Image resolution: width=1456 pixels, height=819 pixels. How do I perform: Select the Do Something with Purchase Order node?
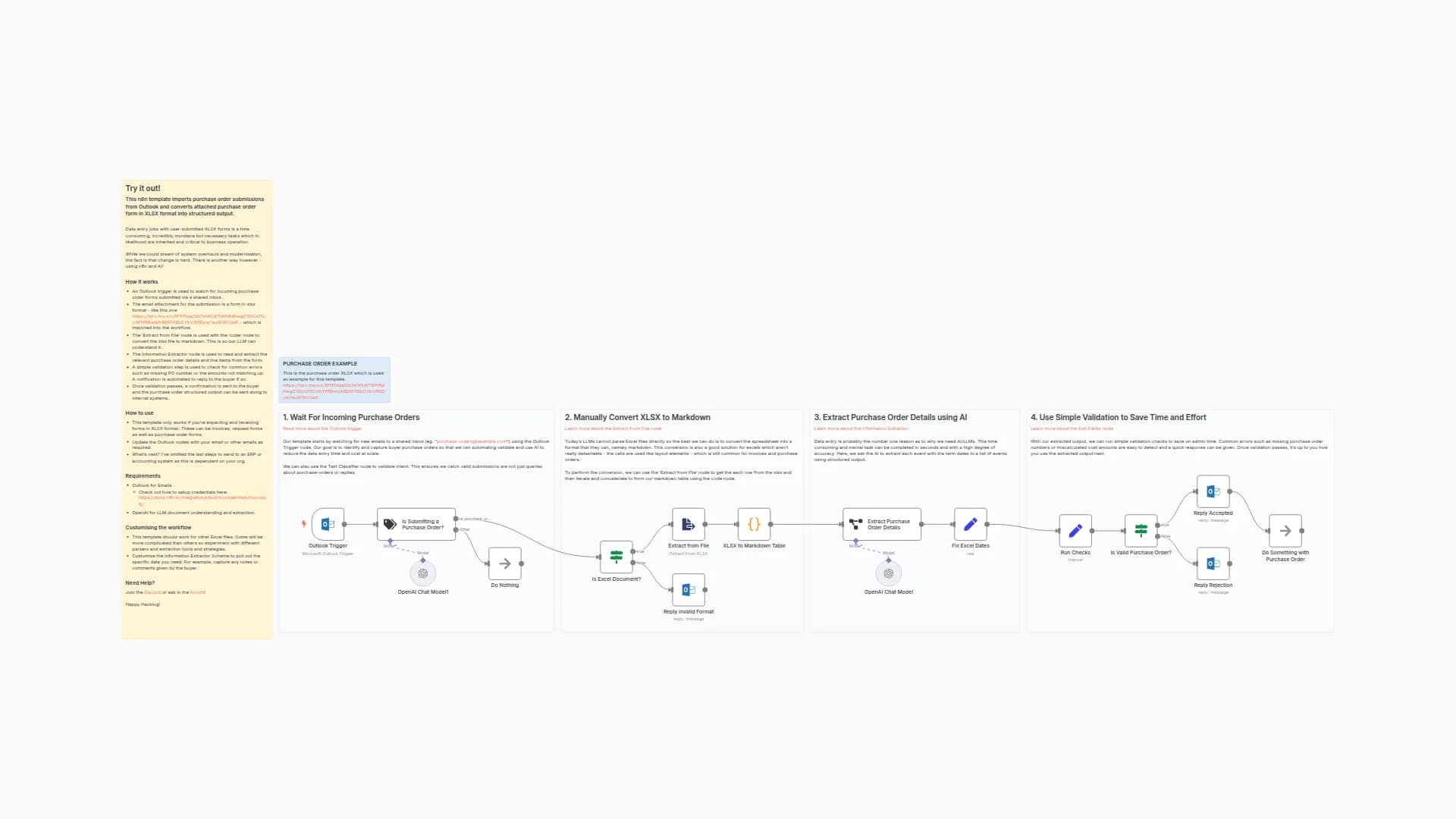click(x=1285, y=531)
